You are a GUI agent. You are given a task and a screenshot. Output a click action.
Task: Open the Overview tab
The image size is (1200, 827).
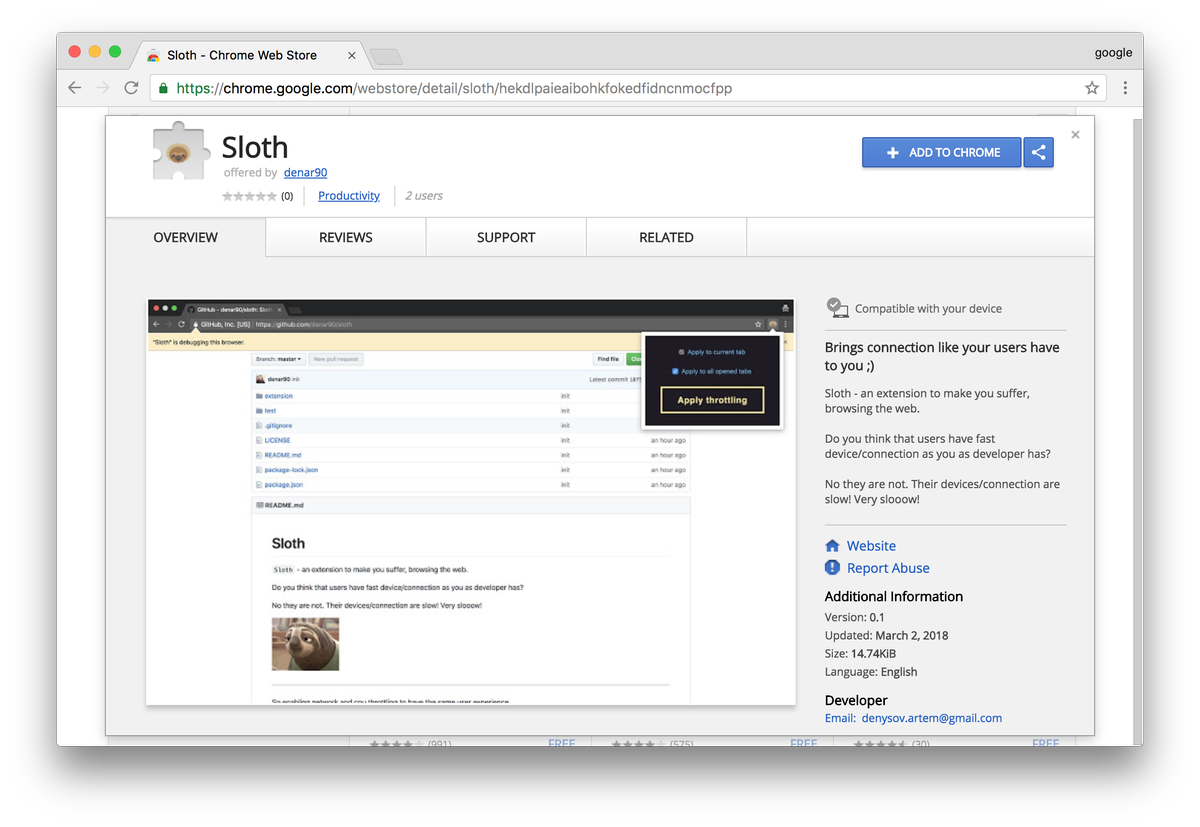point(186,237)
